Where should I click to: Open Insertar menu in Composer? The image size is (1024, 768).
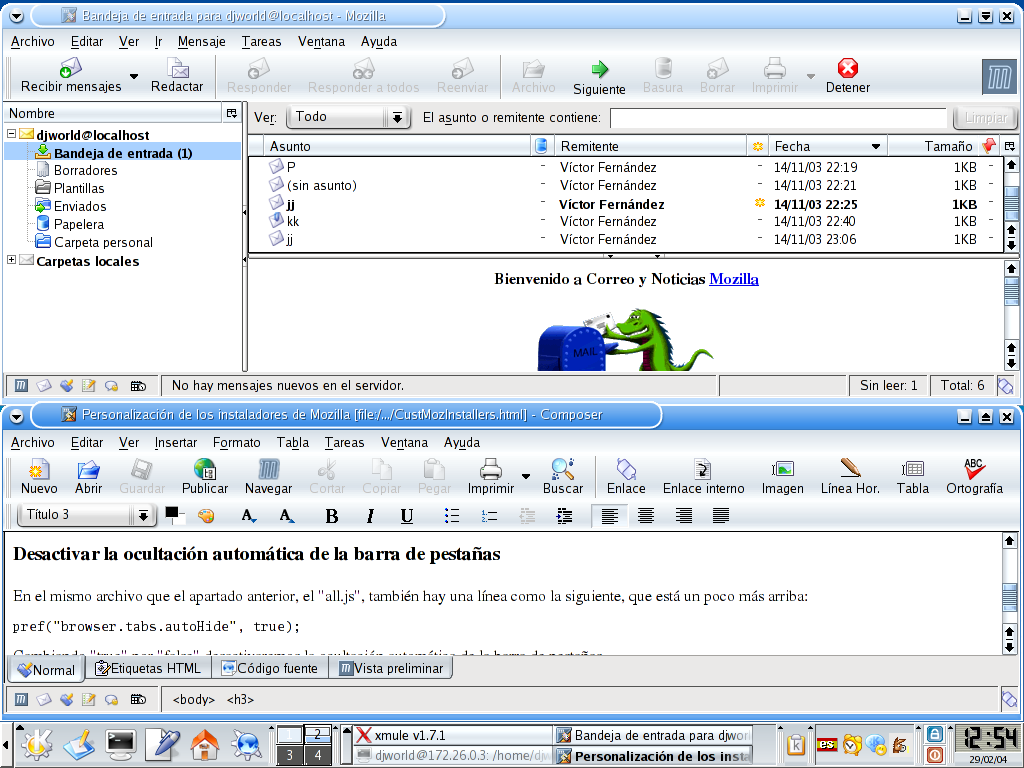[176, 442]
